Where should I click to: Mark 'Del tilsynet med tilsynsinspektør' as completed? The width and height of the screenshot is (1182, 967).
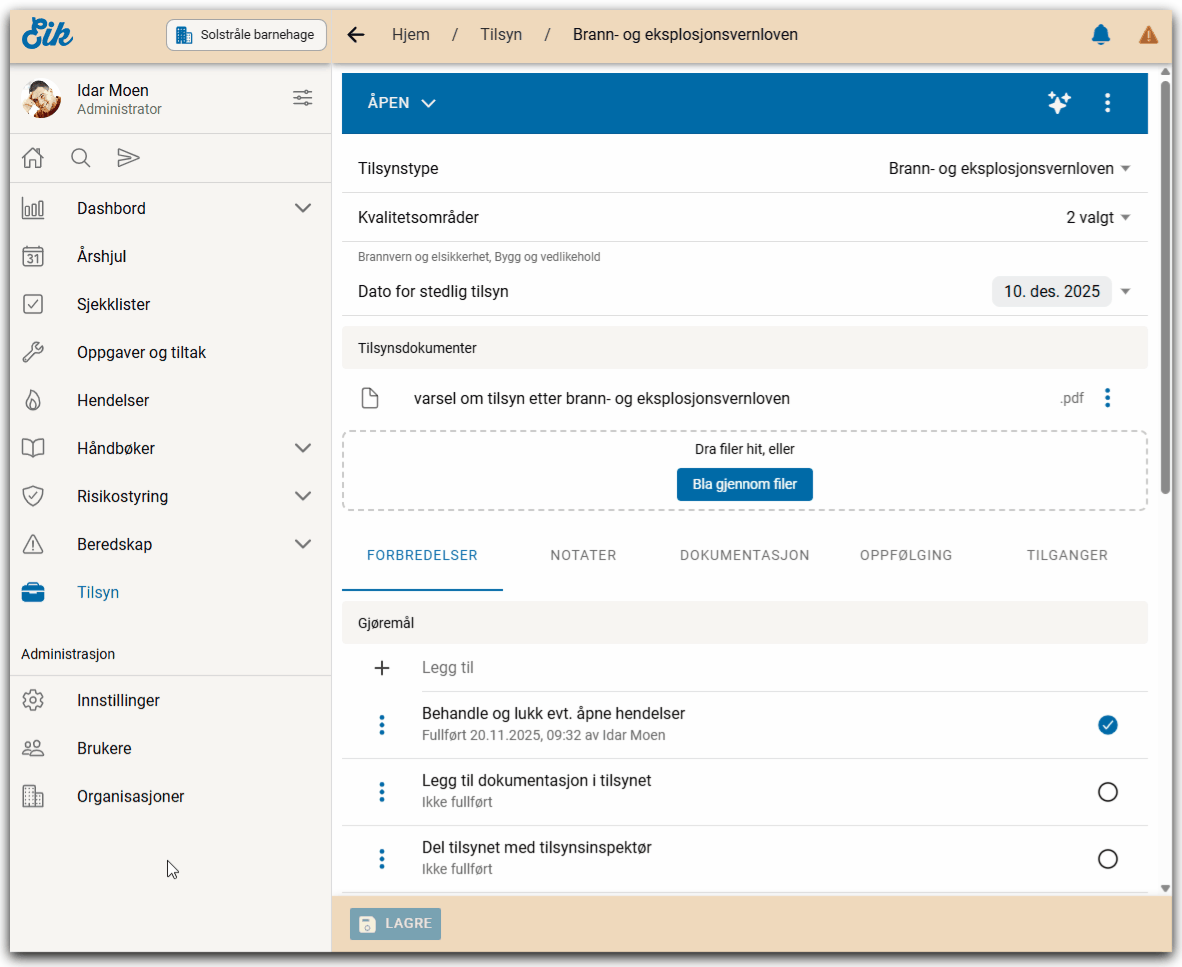1107,859
